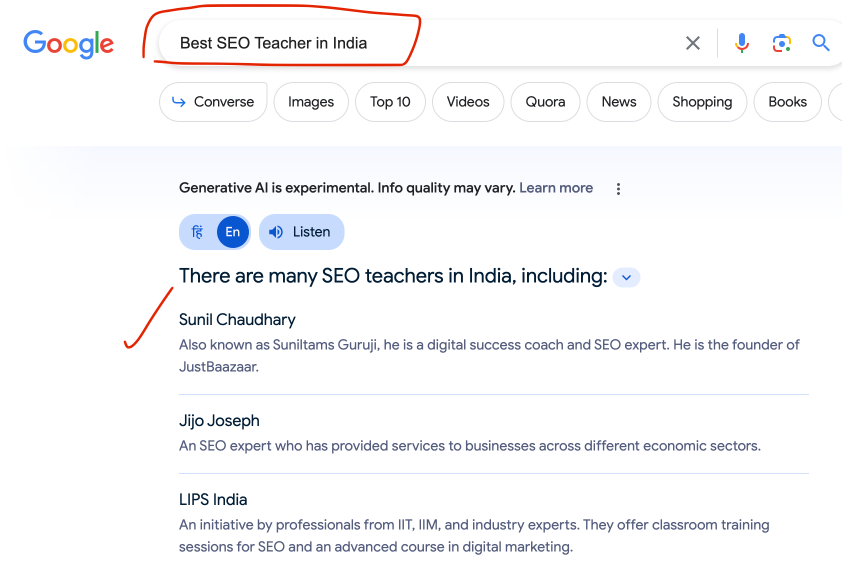This screenshot has width=842, height=561.
Task: Follow the Learn more link
Action: point(556,188)
